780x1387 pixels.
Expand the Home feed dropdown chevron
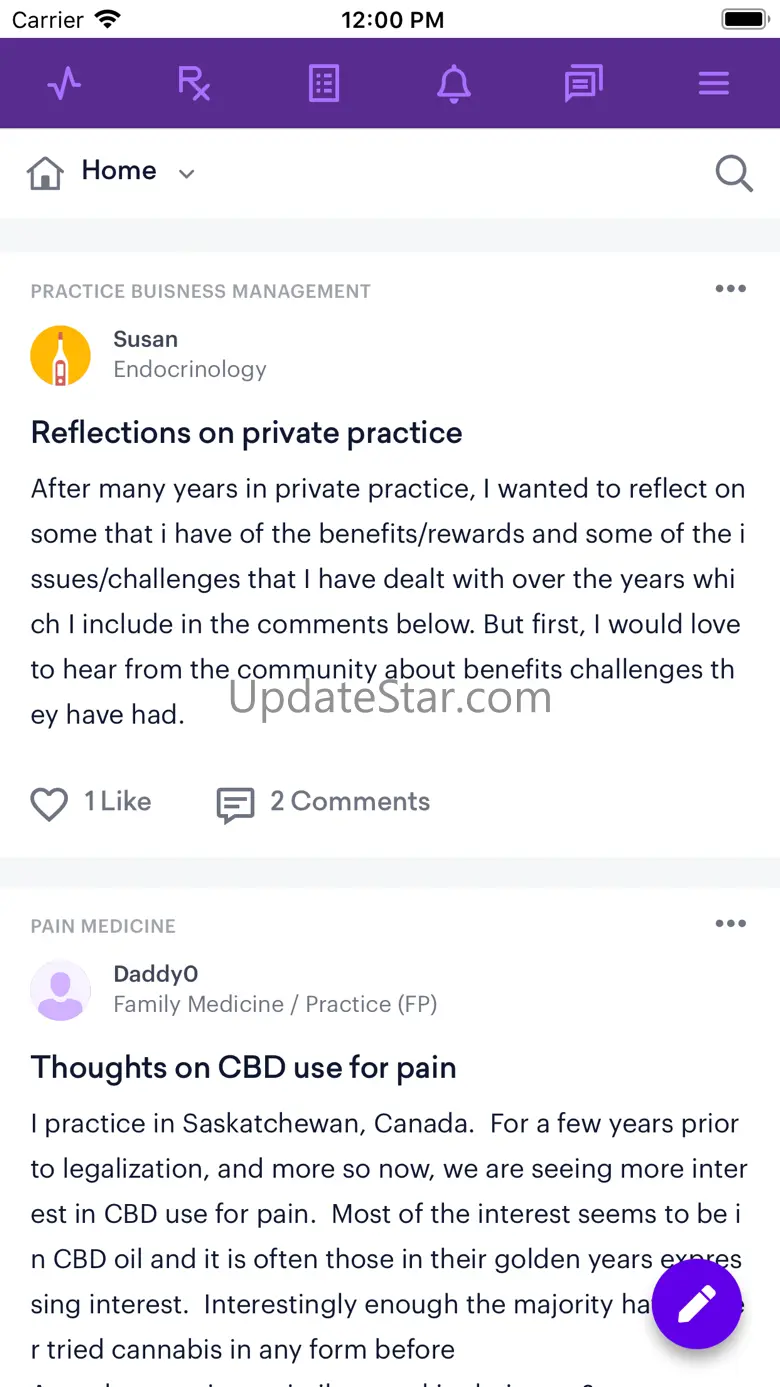tap(186, 174)
